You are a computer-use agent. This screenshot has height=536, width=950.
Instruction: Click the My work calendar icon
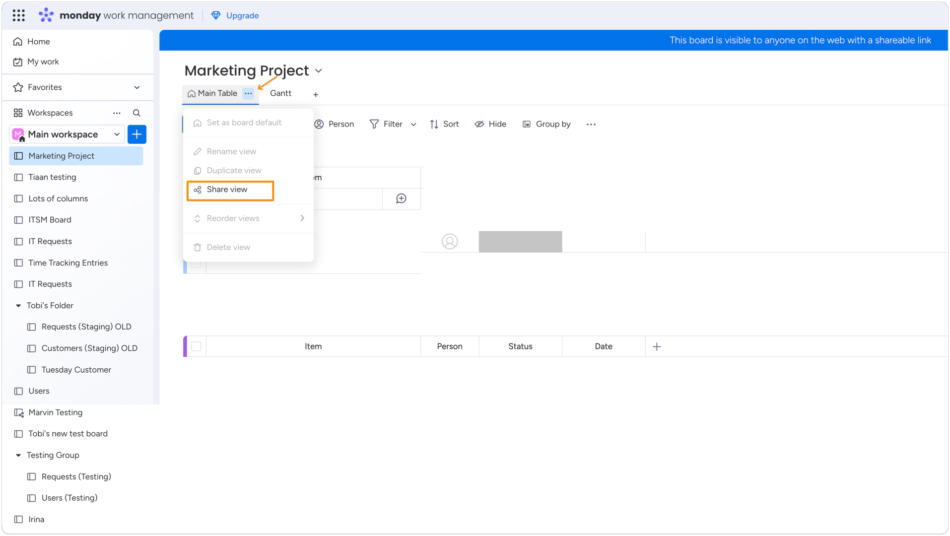18,62
